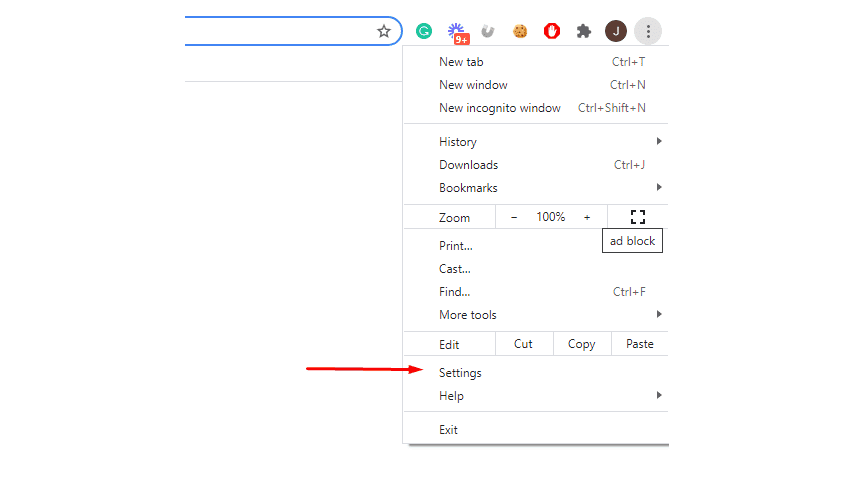Click the 100% zoom level value
Viewport: 845px width, 481px height.
pos(550,217)
